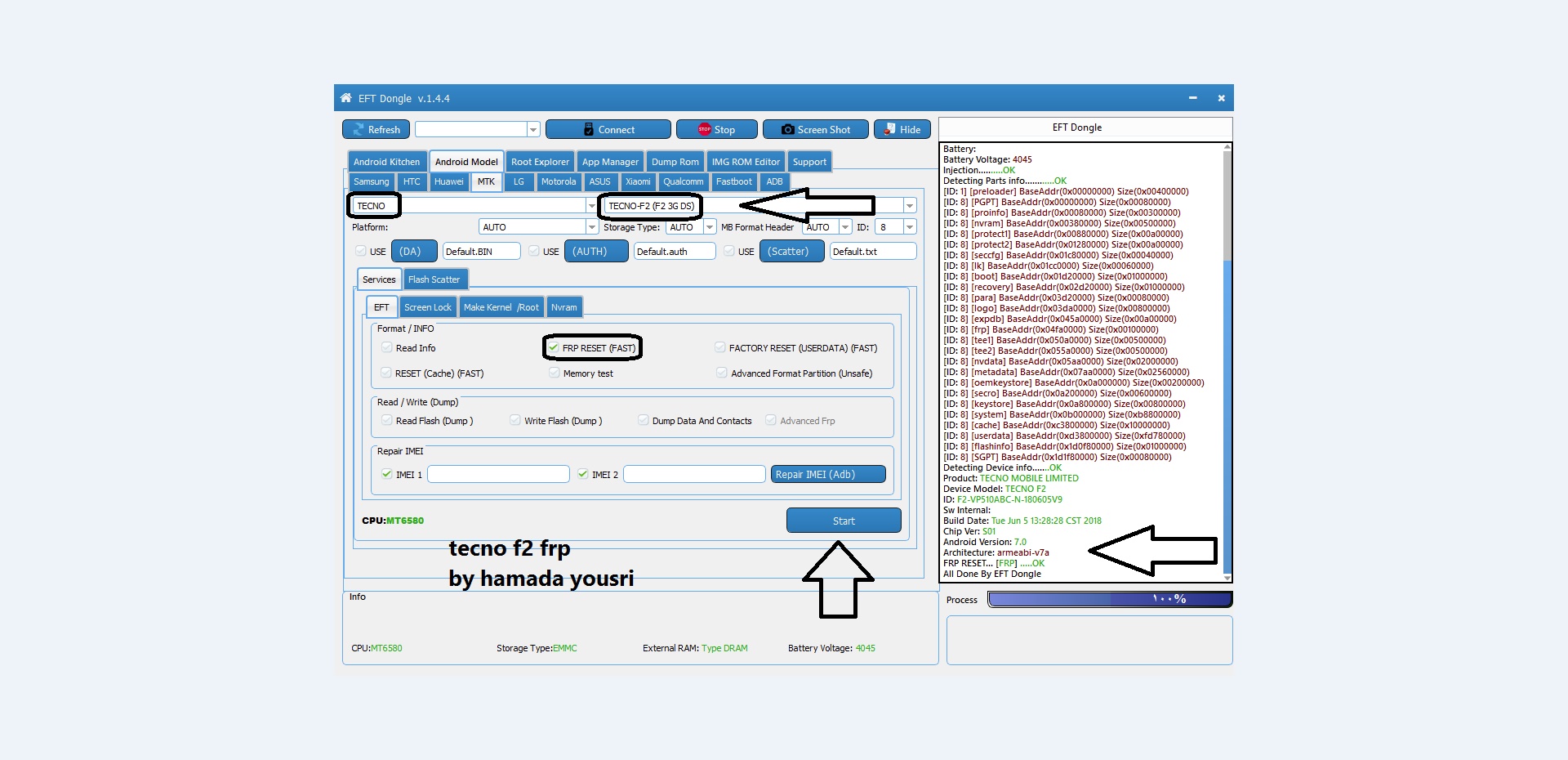1568x760 pixels.
Task: Enable FACTORY RESET (USERDATA) (FAST) checkbox
Action: pos(720,347)
